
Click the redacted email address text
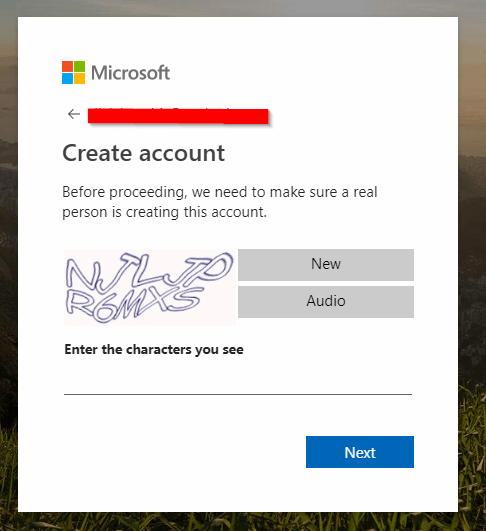(178, 116)
